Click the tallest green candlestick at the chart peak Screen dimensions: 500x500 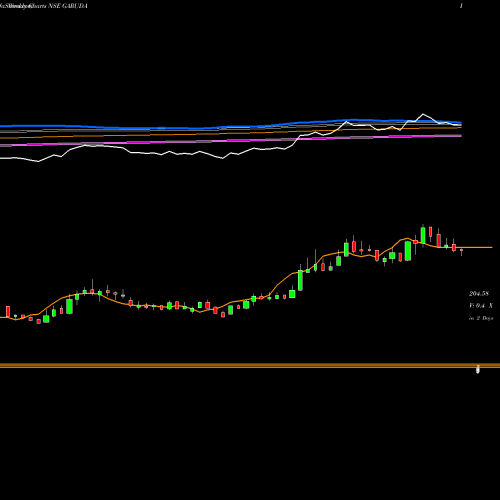[423, 236]
